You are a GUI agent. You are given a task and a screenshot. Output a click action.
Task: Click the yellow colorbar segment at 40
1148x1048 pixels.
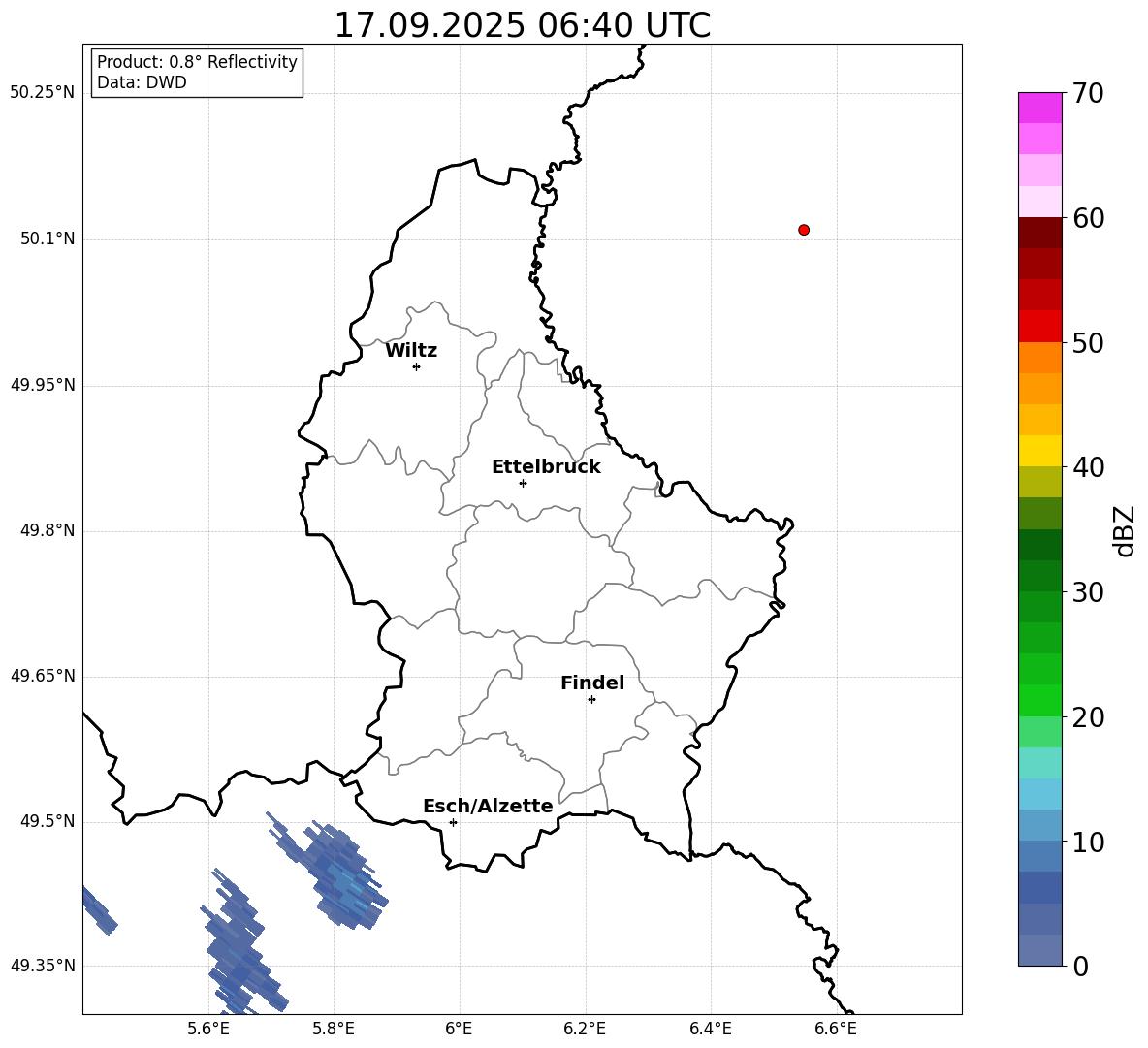click(1039, 451)
